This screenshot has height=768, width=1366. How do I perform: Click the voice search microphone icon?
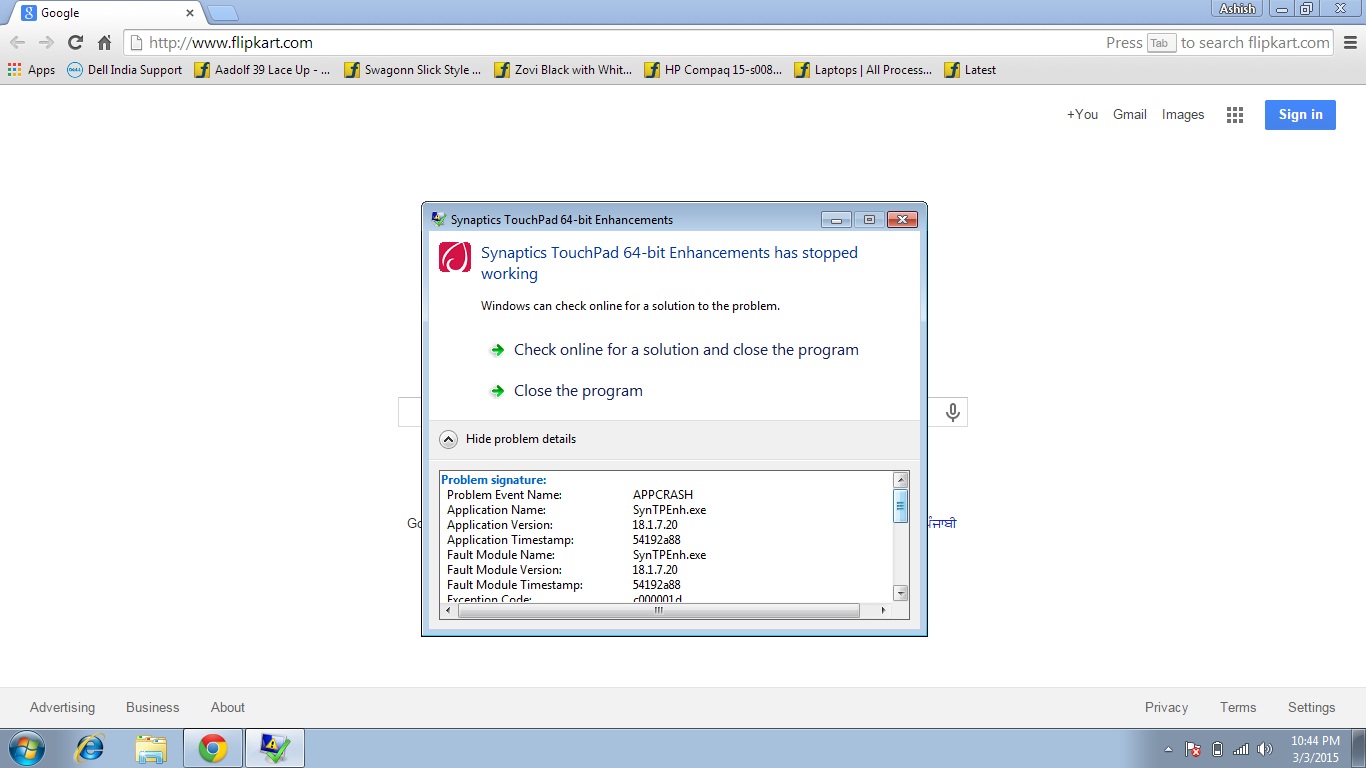pyautogui.click(x=953, y=412)
